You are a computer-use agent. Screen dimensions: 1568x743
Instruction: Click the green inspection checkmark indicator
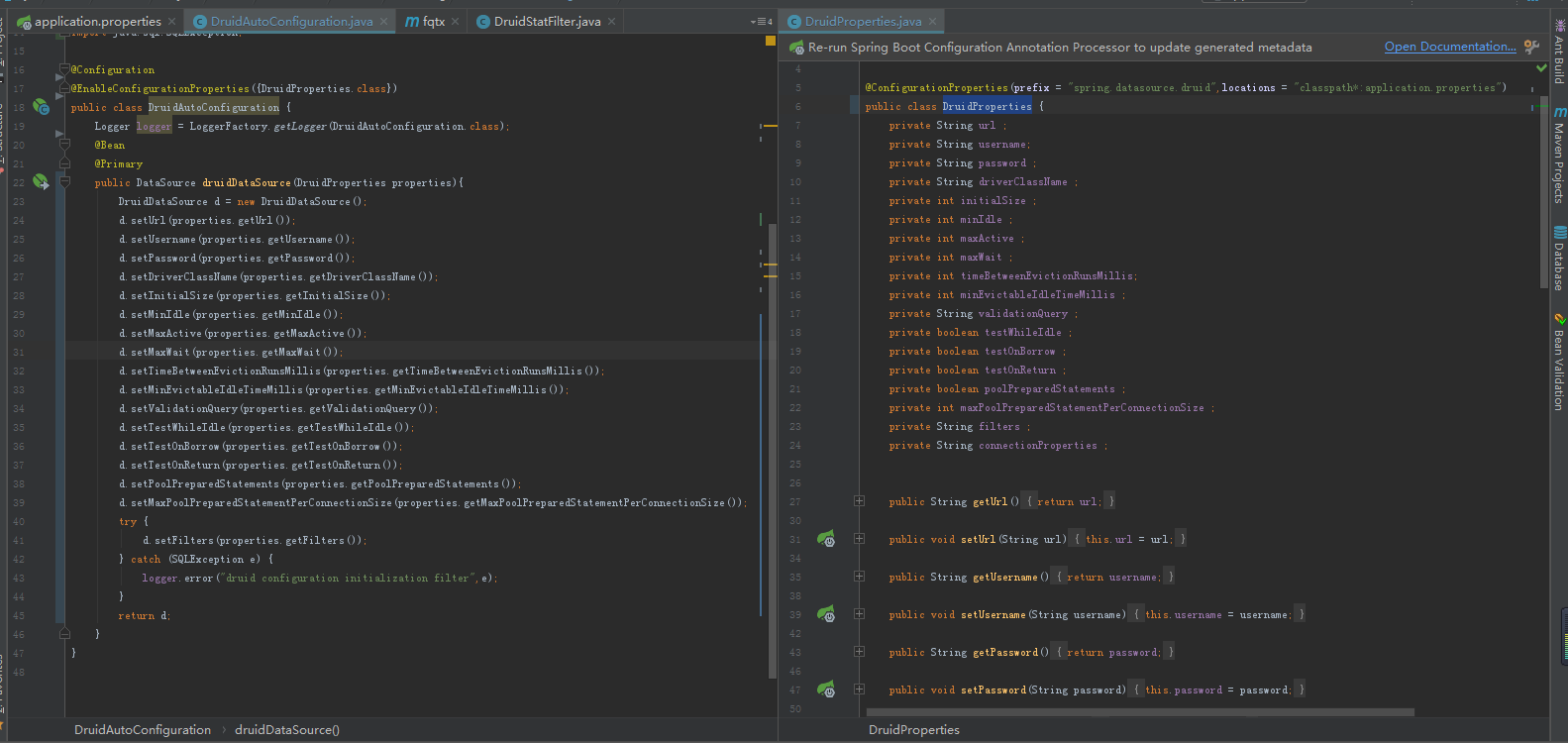coord(1541,68)
